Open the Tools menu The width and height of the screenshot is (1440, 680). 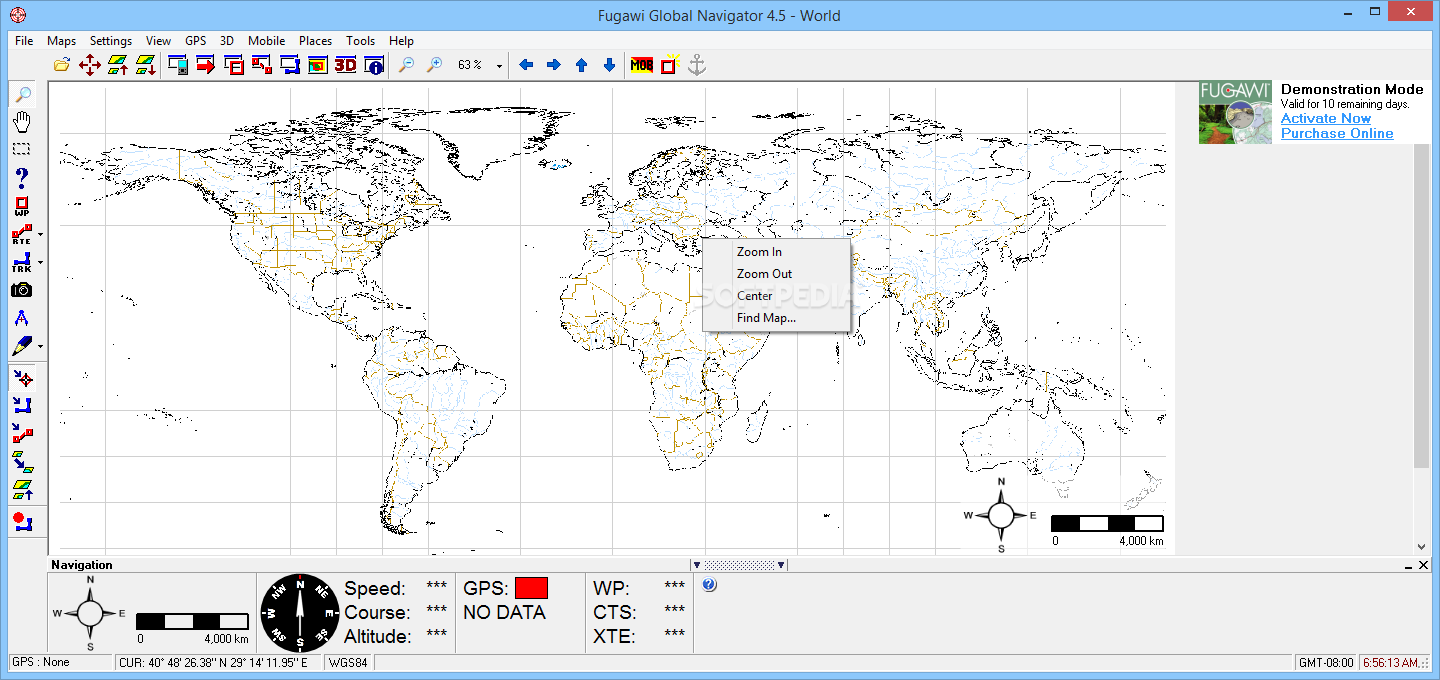click(x=361, y=41)
